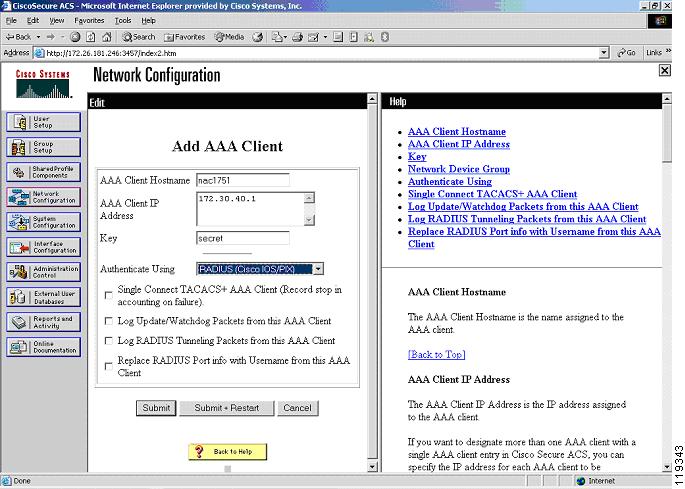685x489 pixels.
Task: Follow the AAA Client IP Address help link
Action: point(459,144)
